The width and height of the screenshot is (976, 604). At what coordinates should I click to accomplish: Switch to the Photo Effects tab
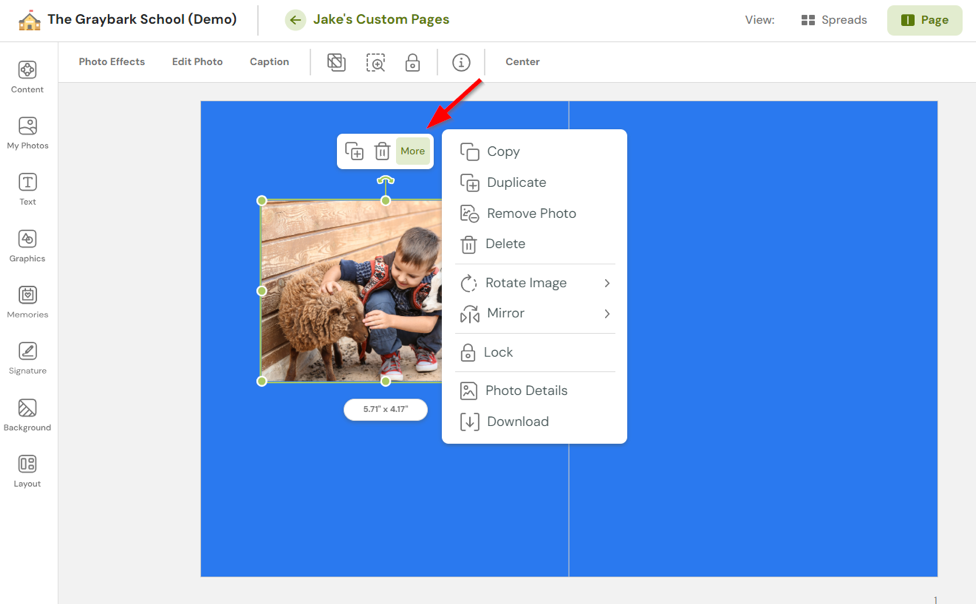coord(111,61)
